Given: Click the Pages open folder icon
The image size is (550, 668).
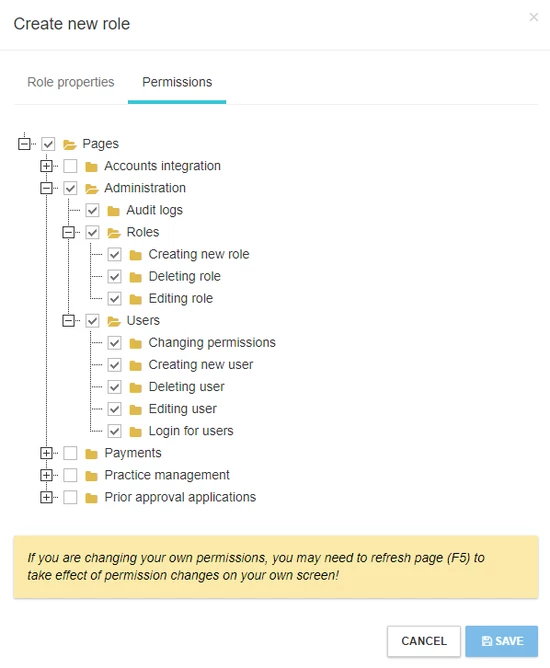Looking at the screenshot, I should (69, 144).
